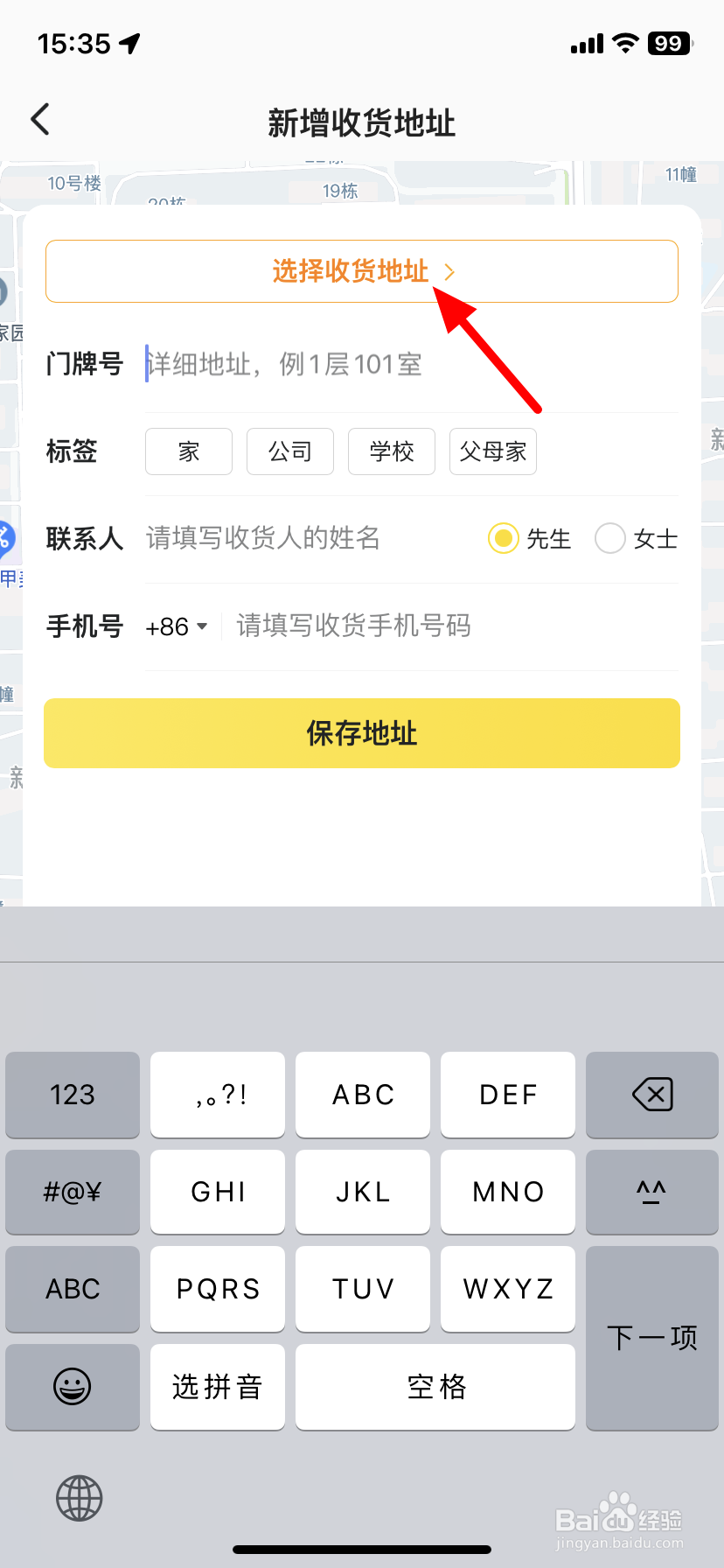The width and height of the screenshot is (724, 1568).
Task: Tap the location arrow in status bar
Action: coord(129,44)
